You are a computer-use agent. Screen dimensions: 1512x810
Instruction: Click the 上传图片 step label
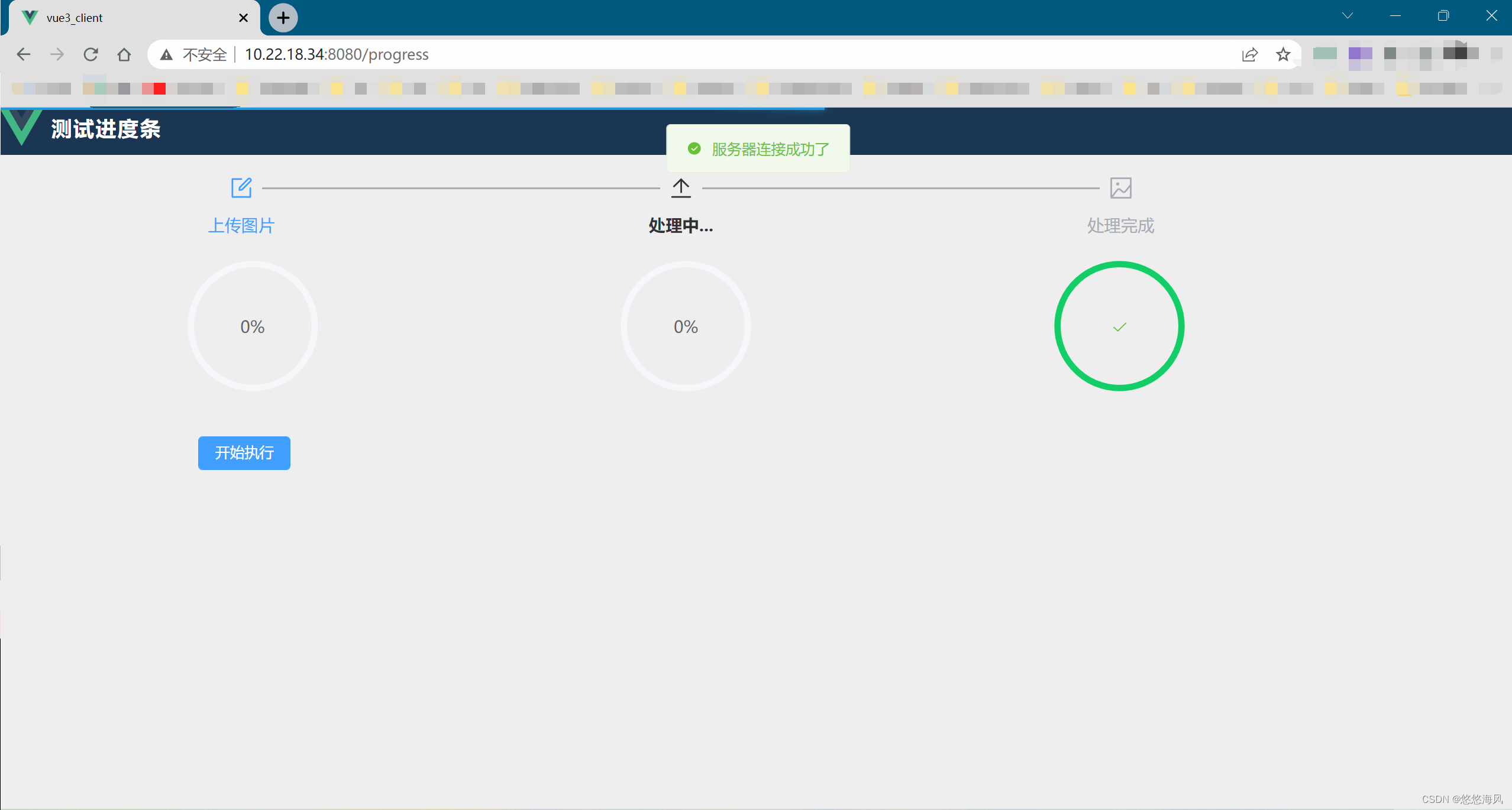point(241,225)
